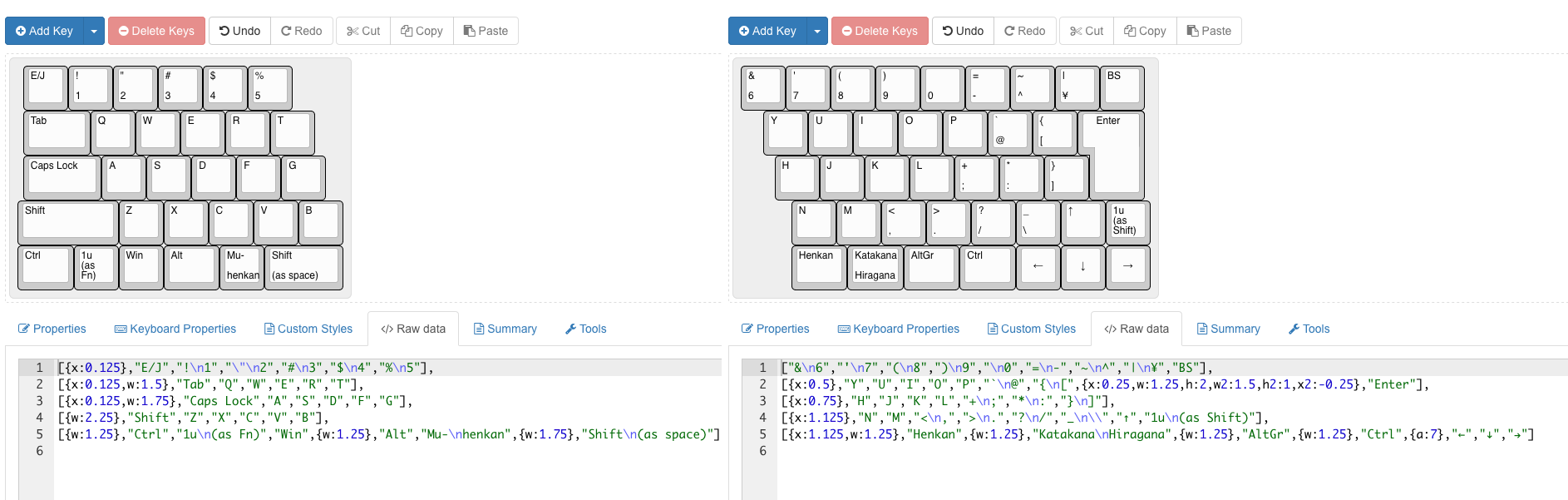Open Keyboard Properties tab in left editor
Image resolution: width=1568 pixels, height=500 pixels.
pyautogui.click(x=175, y=329)
